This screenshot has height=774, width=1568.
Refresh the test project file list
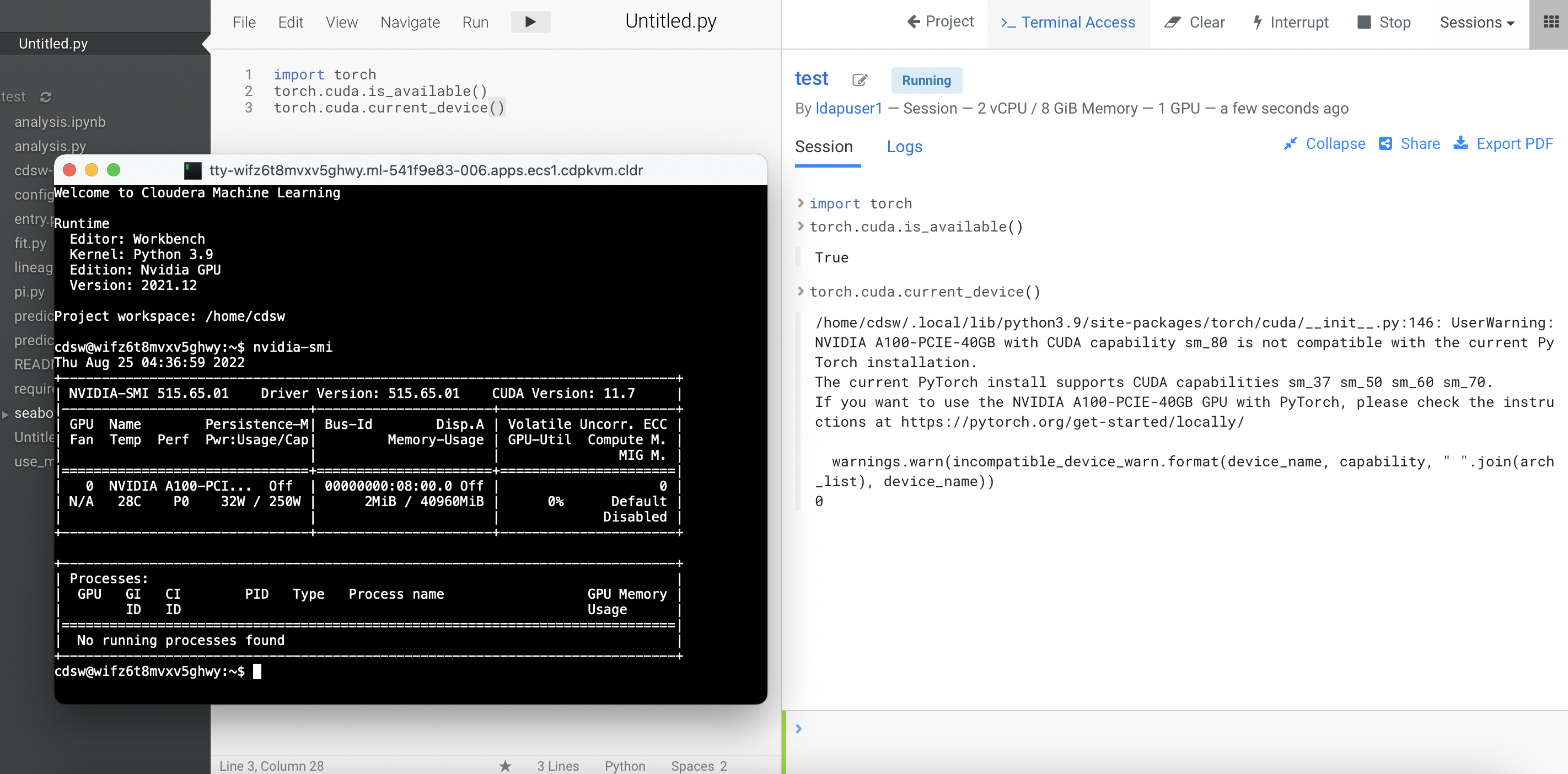pos(46,97)
